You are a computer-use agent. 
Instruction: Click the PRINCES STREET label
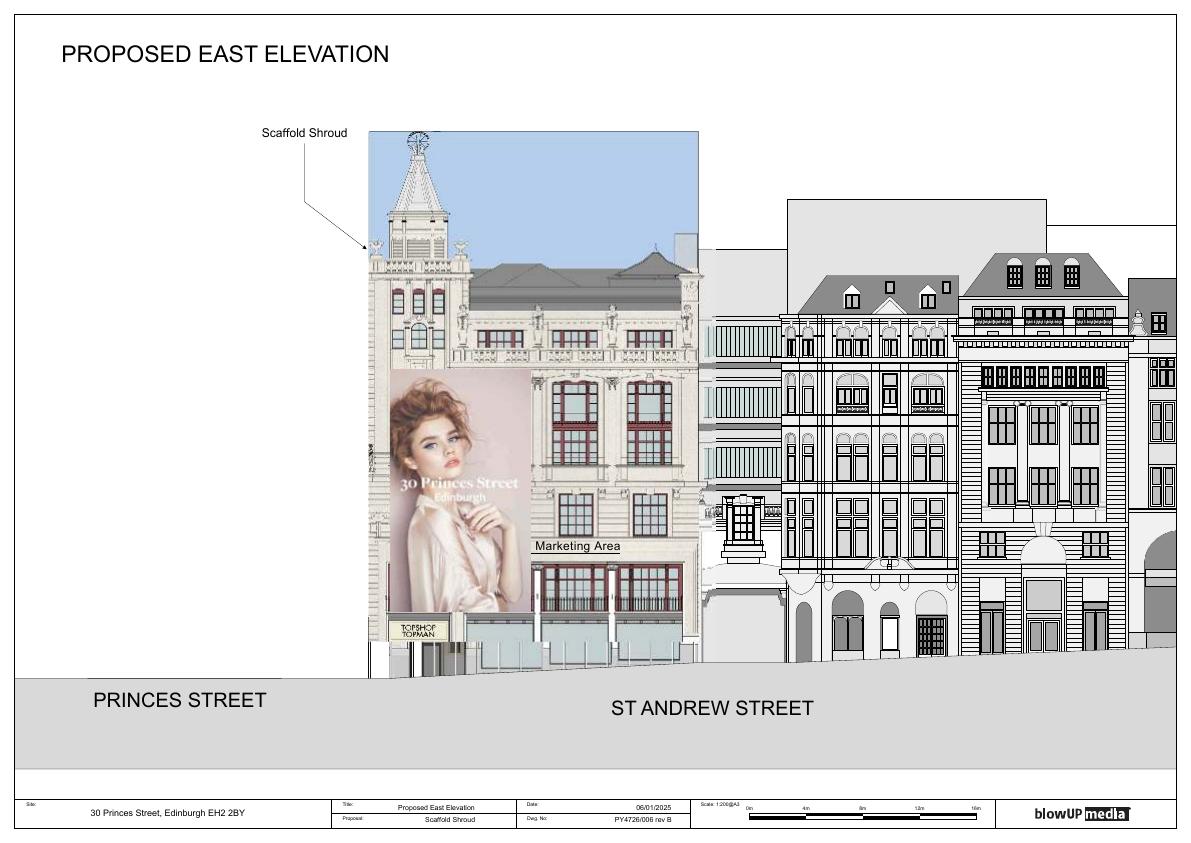point(180,700)
